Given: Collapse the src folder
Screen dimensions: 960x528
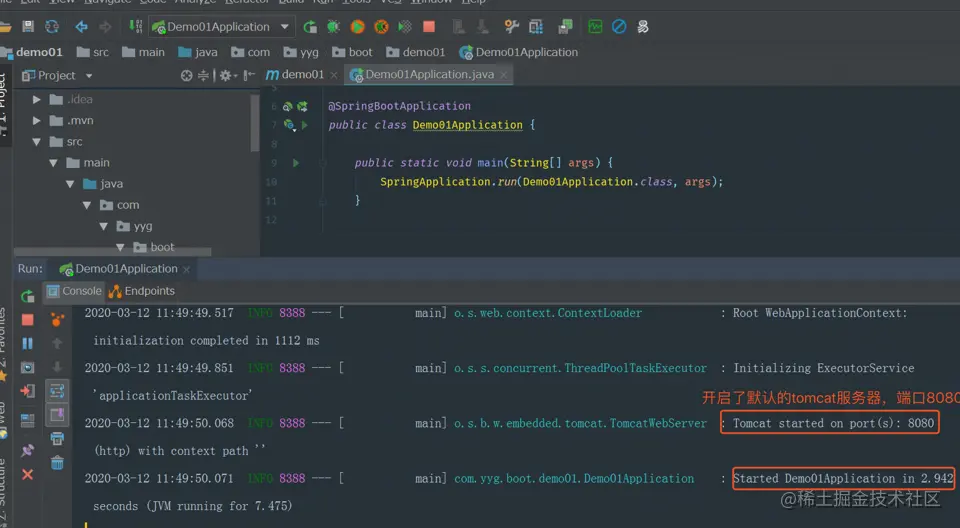Looking at the screenshot, I should (x=37, y=141).
